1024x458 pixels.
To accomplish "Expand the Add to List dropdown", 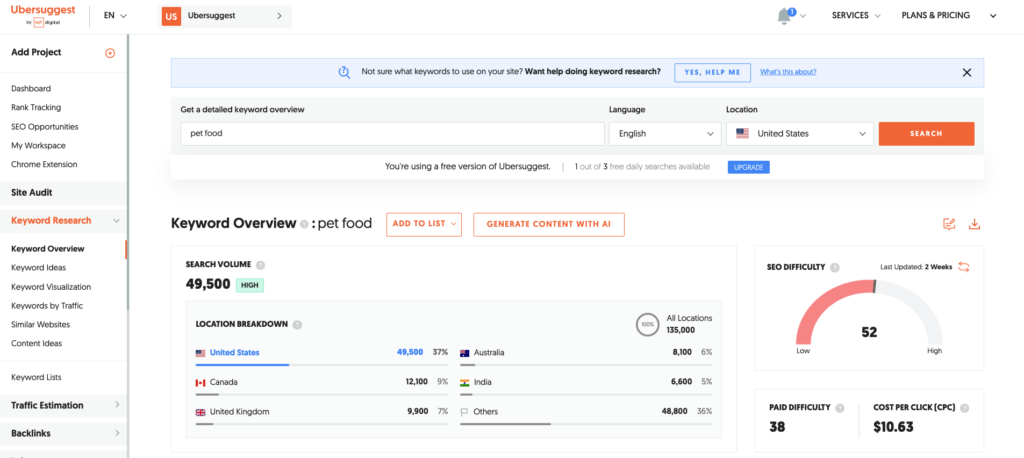I will tap(424, 224).
